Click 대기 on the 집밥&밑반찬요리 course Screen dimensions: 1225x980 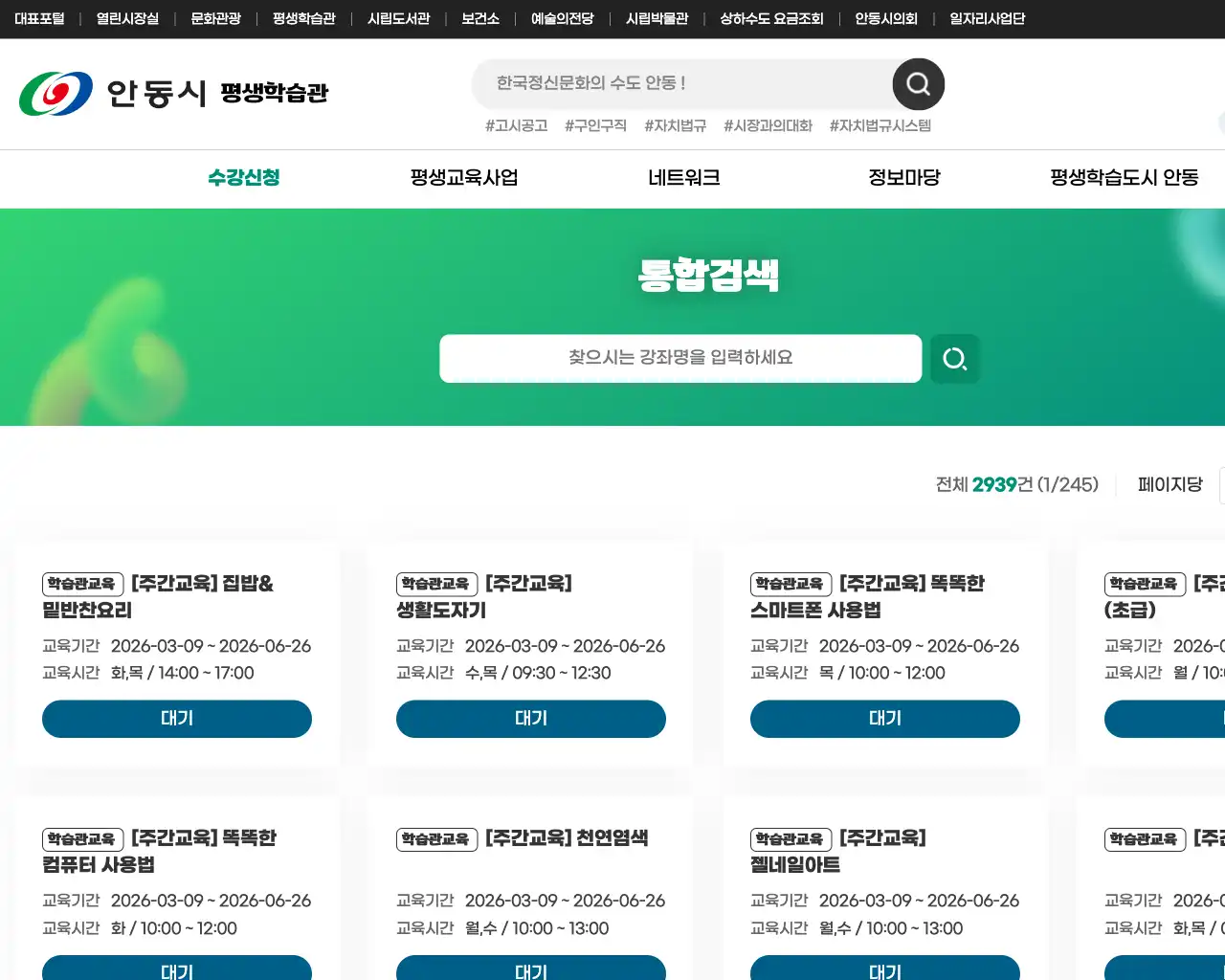coord(176,719)
